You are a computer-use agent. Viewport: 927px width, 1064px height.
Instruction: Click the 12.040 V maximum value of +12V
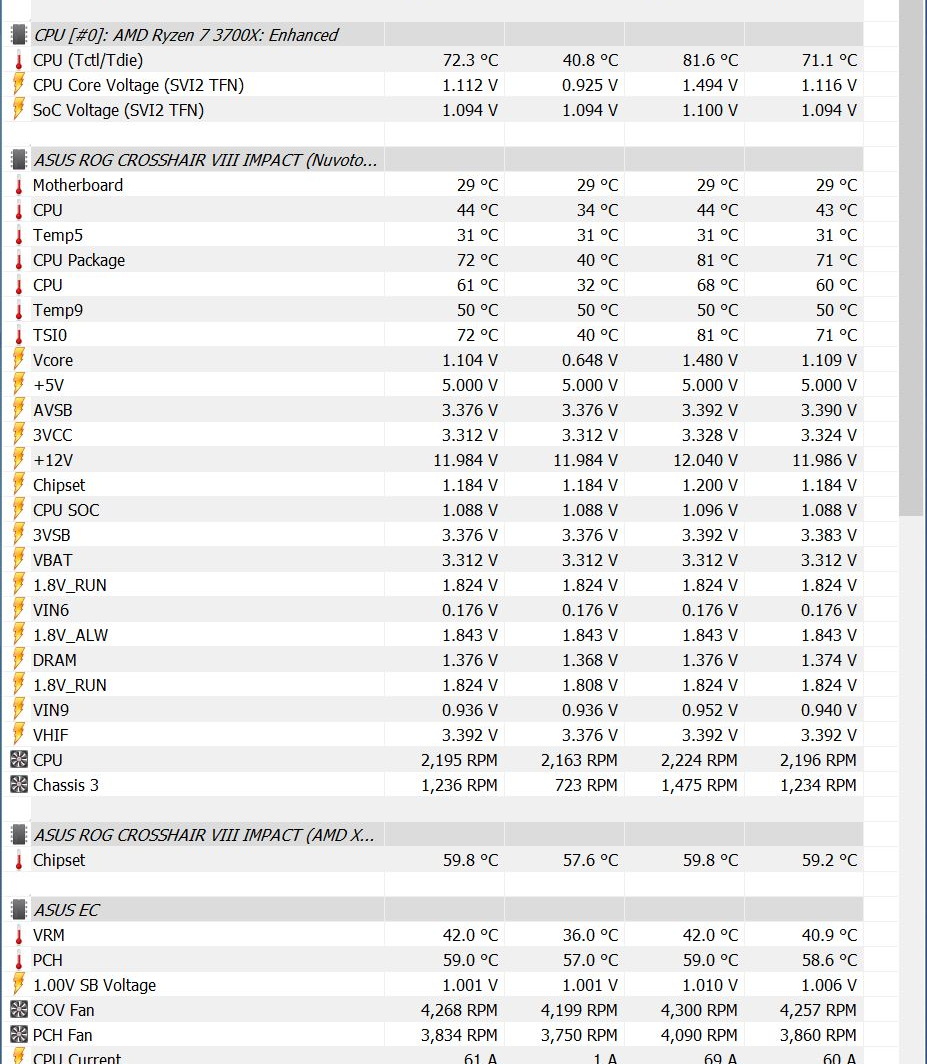point(705,460)
